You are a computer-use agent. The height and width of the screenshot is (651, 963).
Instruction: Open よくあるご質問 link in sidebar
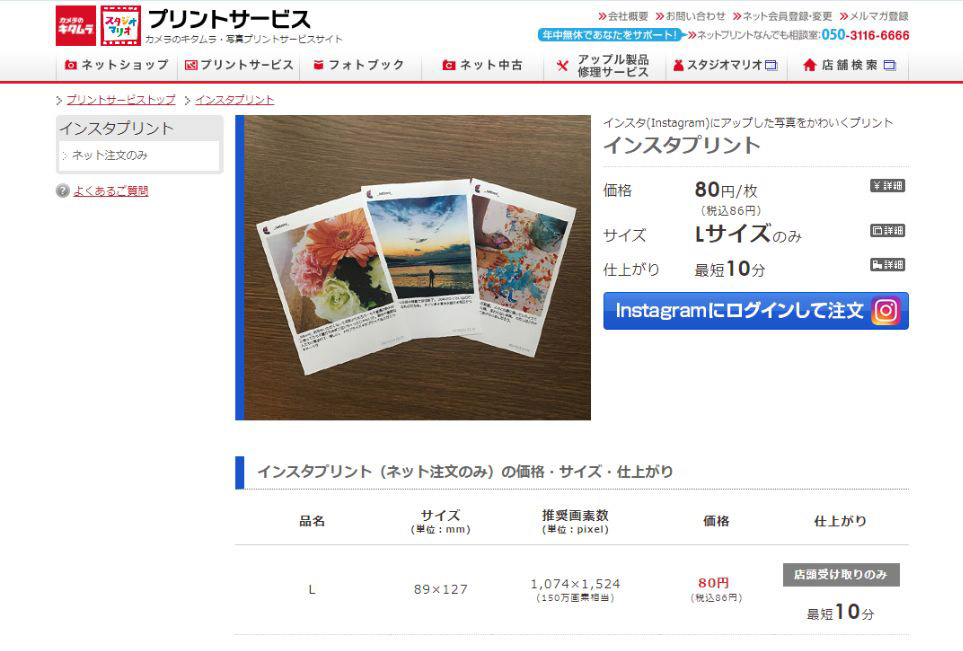pyautogui.click(x=111, y=191)
